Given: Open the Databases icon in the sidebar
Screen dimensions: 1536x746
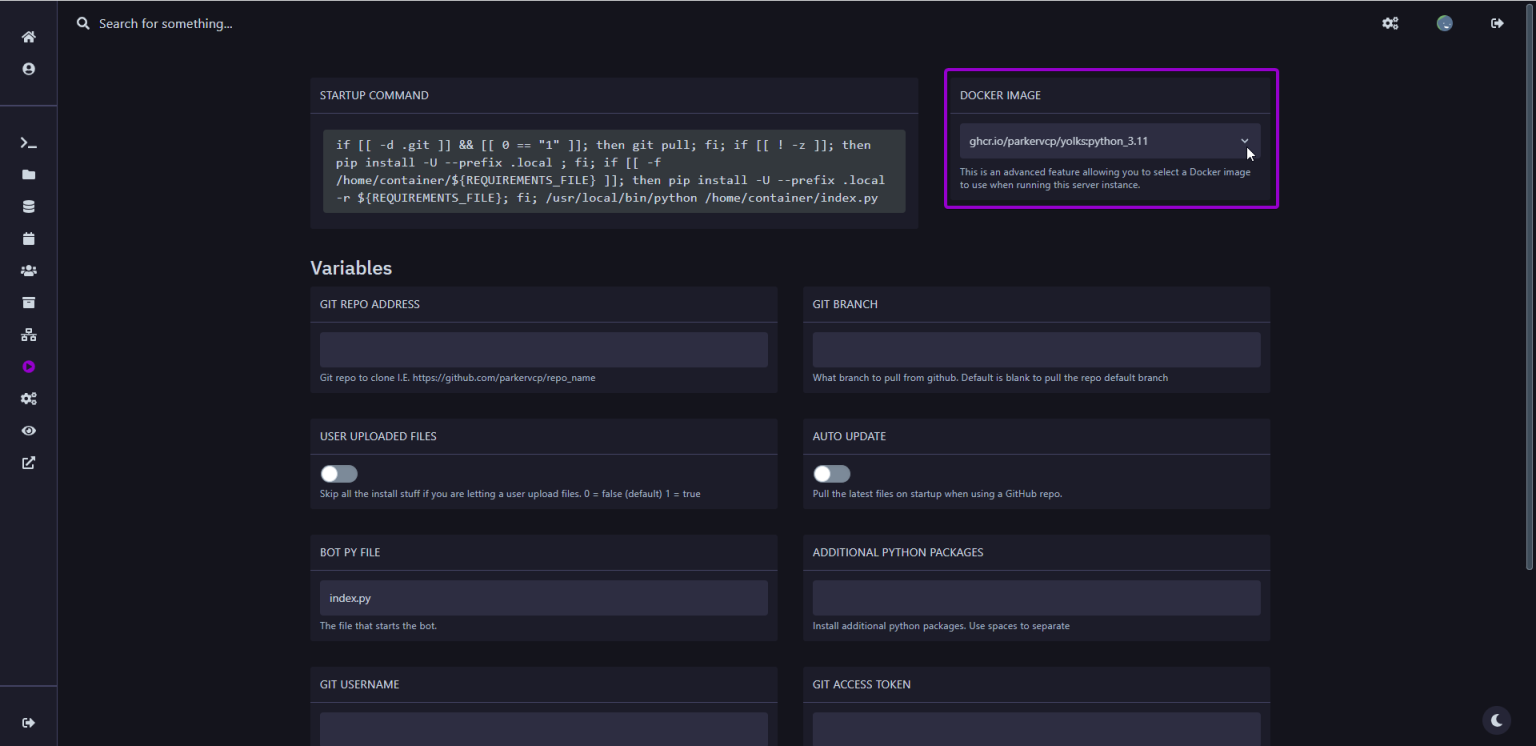Looking at the screenshot, I should click(x=28, y=207).
